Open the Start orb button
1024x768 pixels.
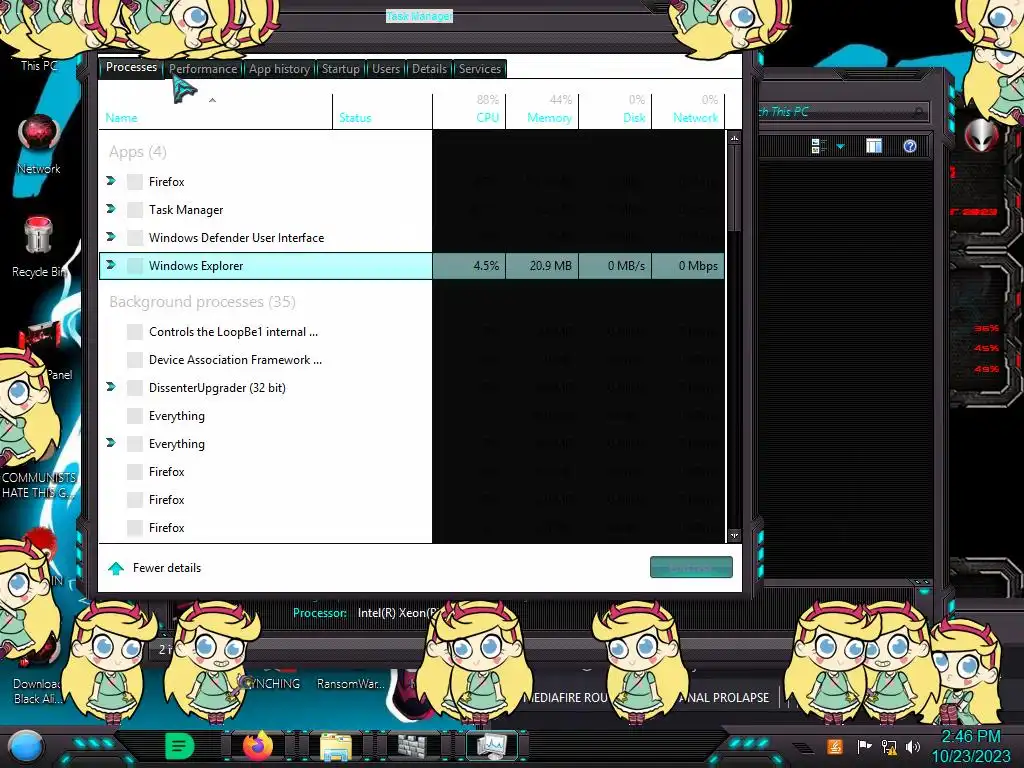(25, 746)
